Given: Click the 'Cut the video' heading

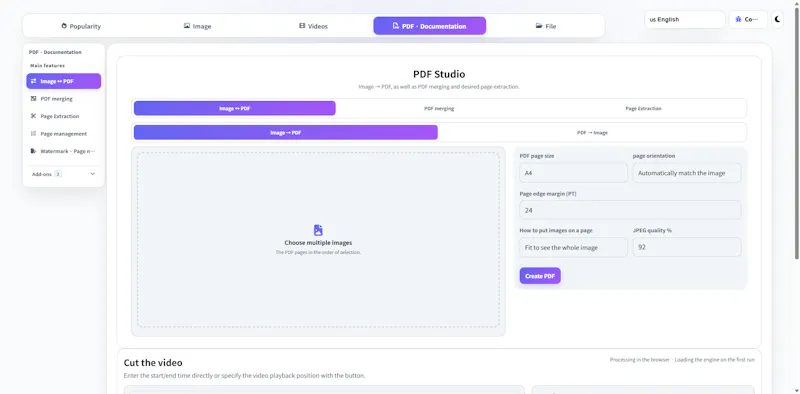Looking at the screenshot, I should pyautogui.click(x=153, y=363).
